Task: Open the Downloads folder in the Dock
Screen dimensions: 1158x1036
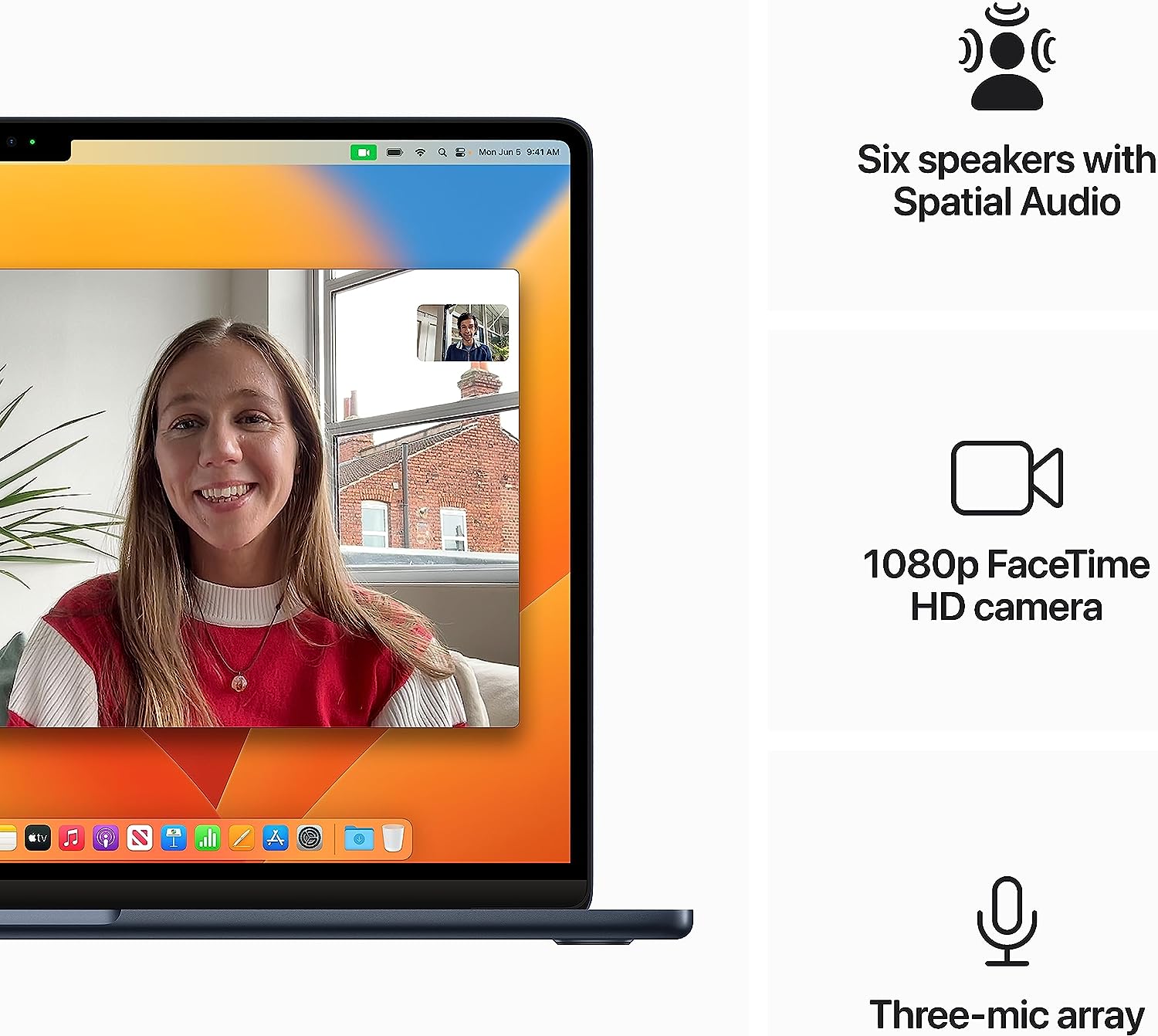Action: point(360,839)
